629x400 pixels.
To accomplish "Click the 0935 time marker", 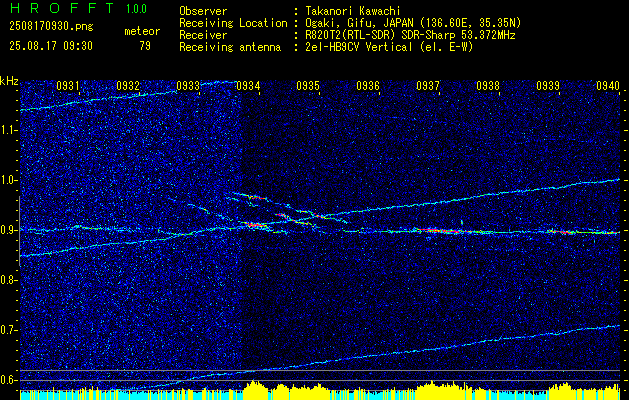I will [x=308, y=85].
